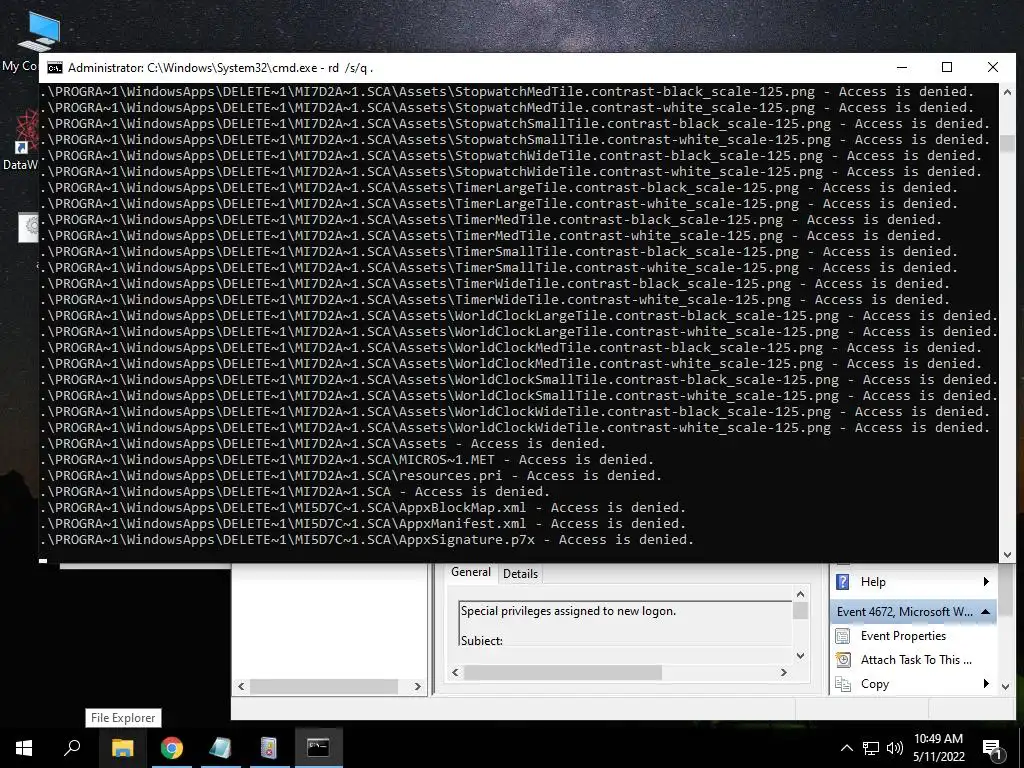Click the Copy pages icon
Viewport: 1024px width, 768px height.
click(x=843, y=684)
